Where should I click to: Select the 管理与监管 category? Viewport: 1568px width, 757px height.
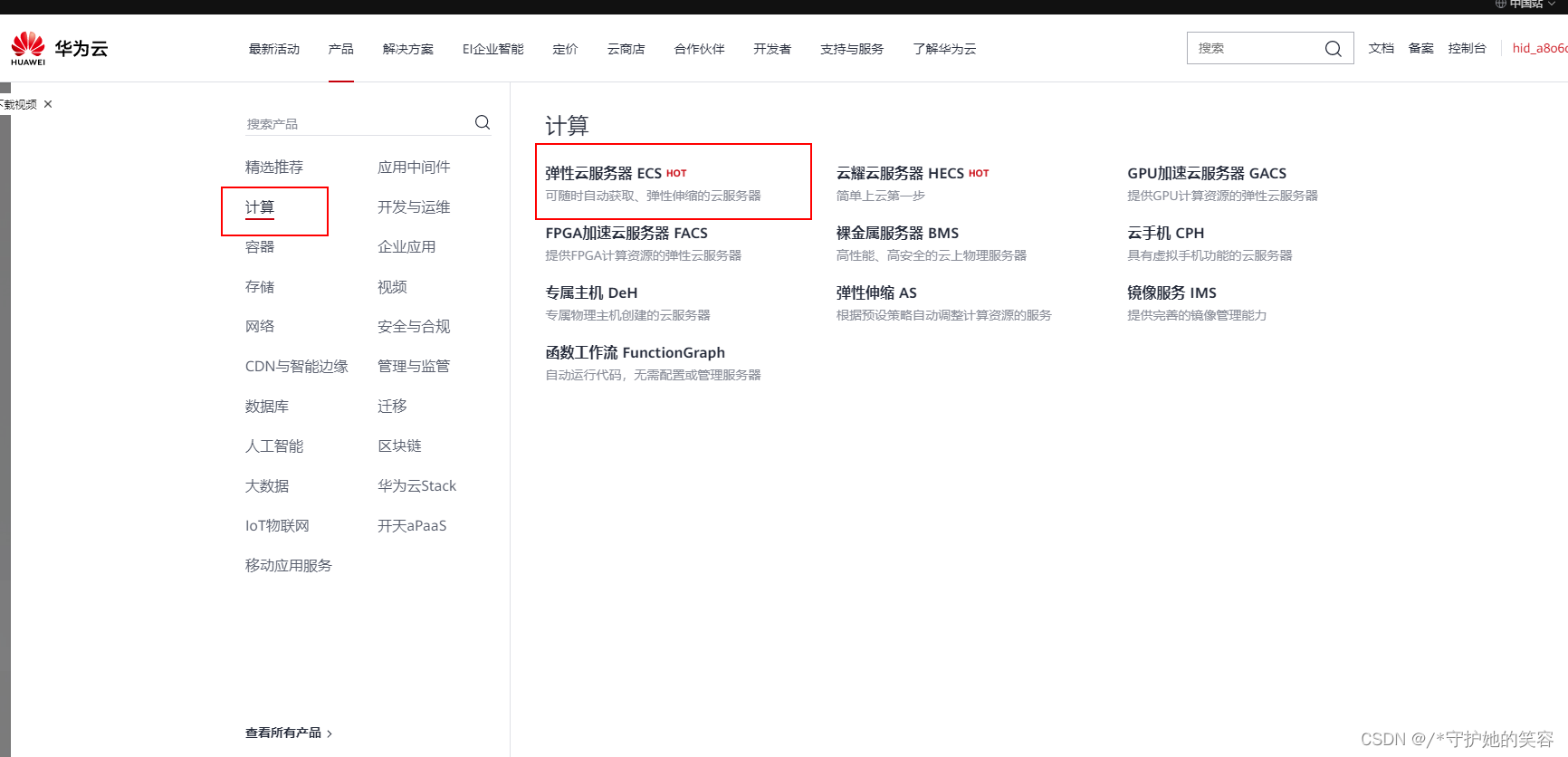click(414, 366)
